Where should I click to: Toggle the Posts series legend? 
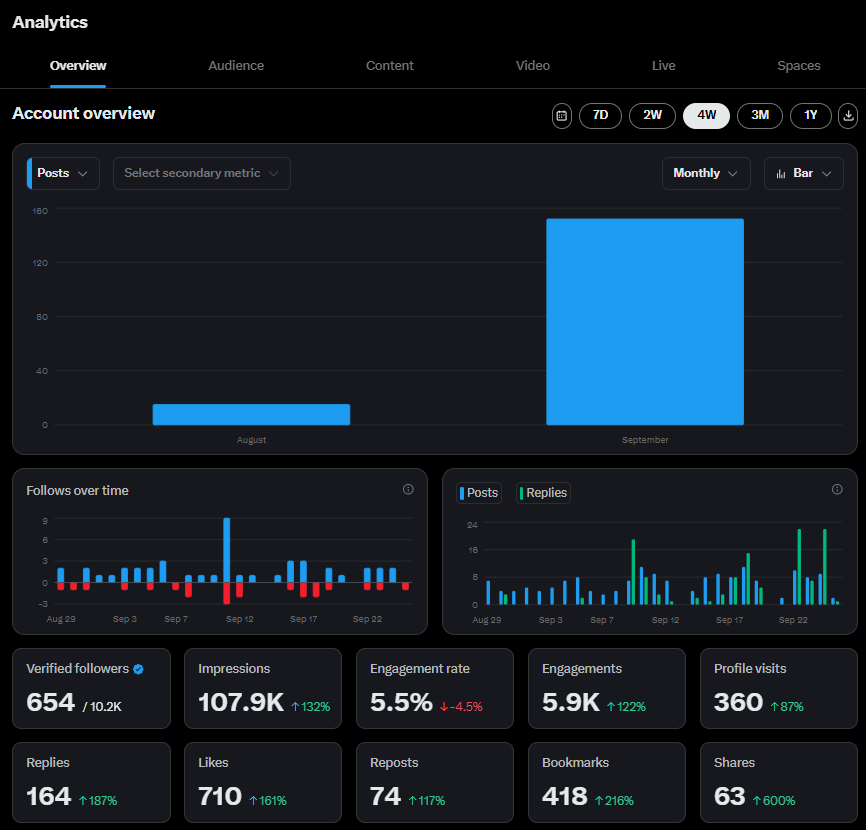pos(478,493)
